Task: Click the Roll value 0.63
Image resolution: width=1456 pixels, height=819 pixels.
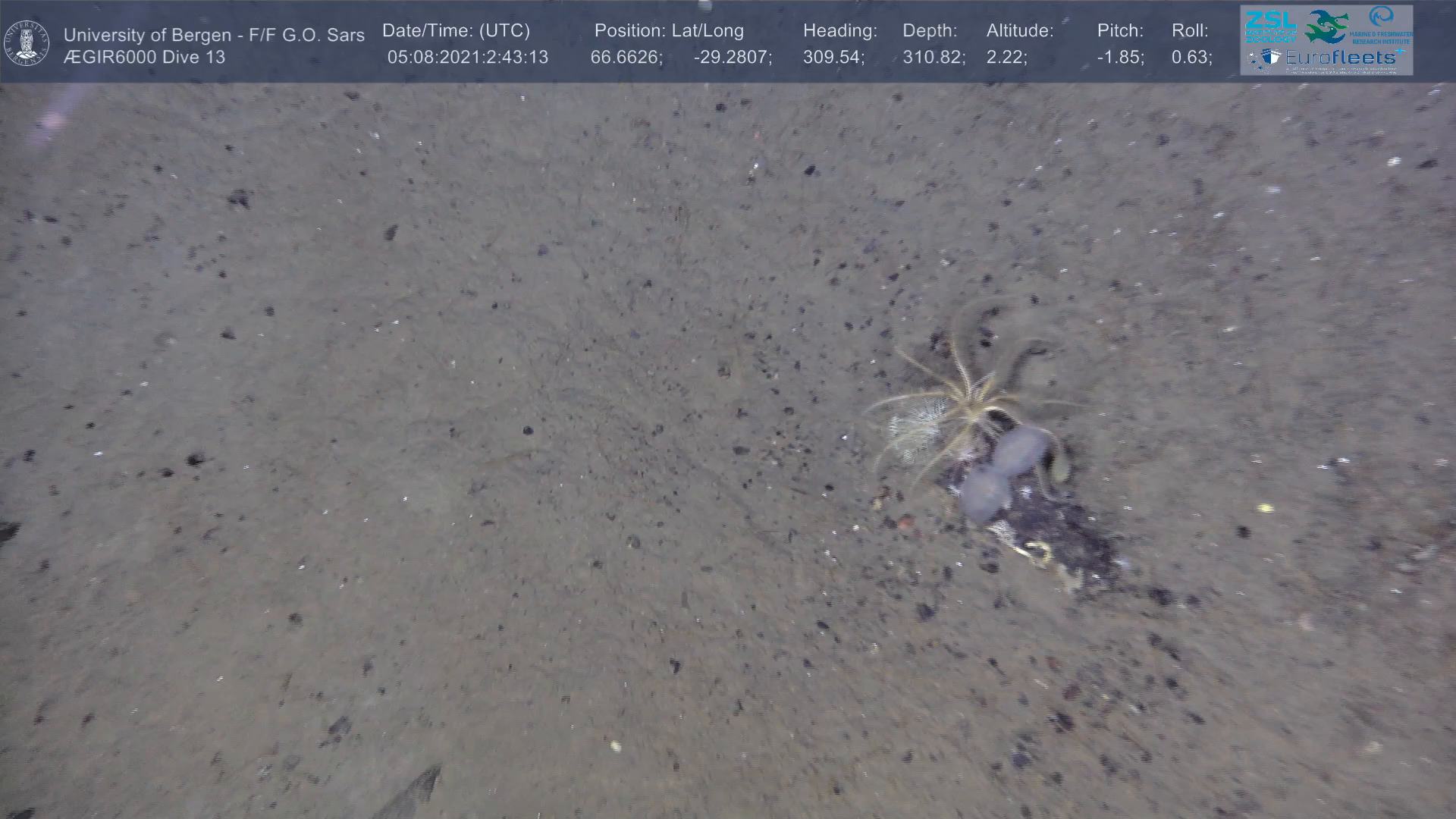Action: tap(1191, 58)
